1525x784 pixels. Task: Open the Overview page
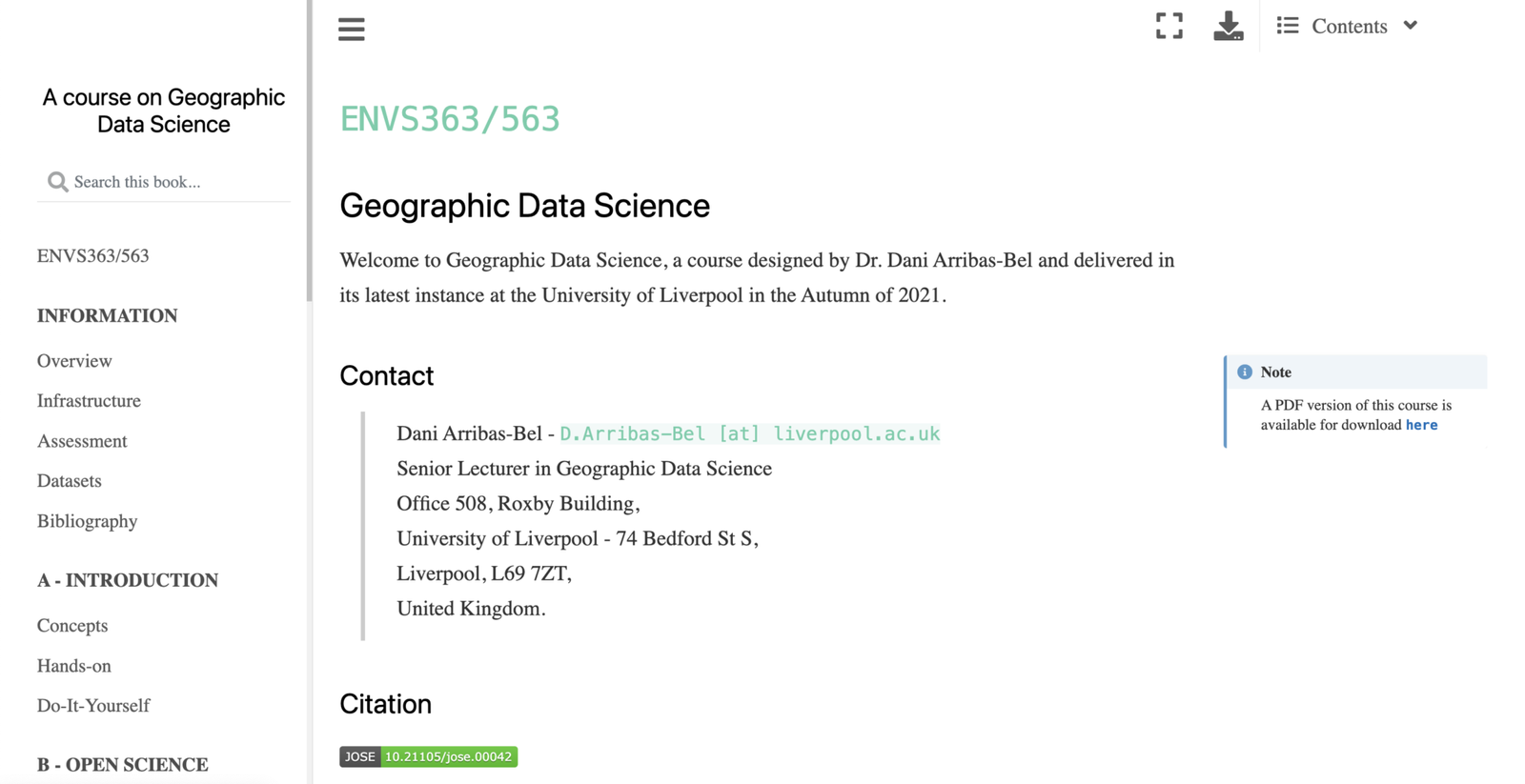coord(74,361)
